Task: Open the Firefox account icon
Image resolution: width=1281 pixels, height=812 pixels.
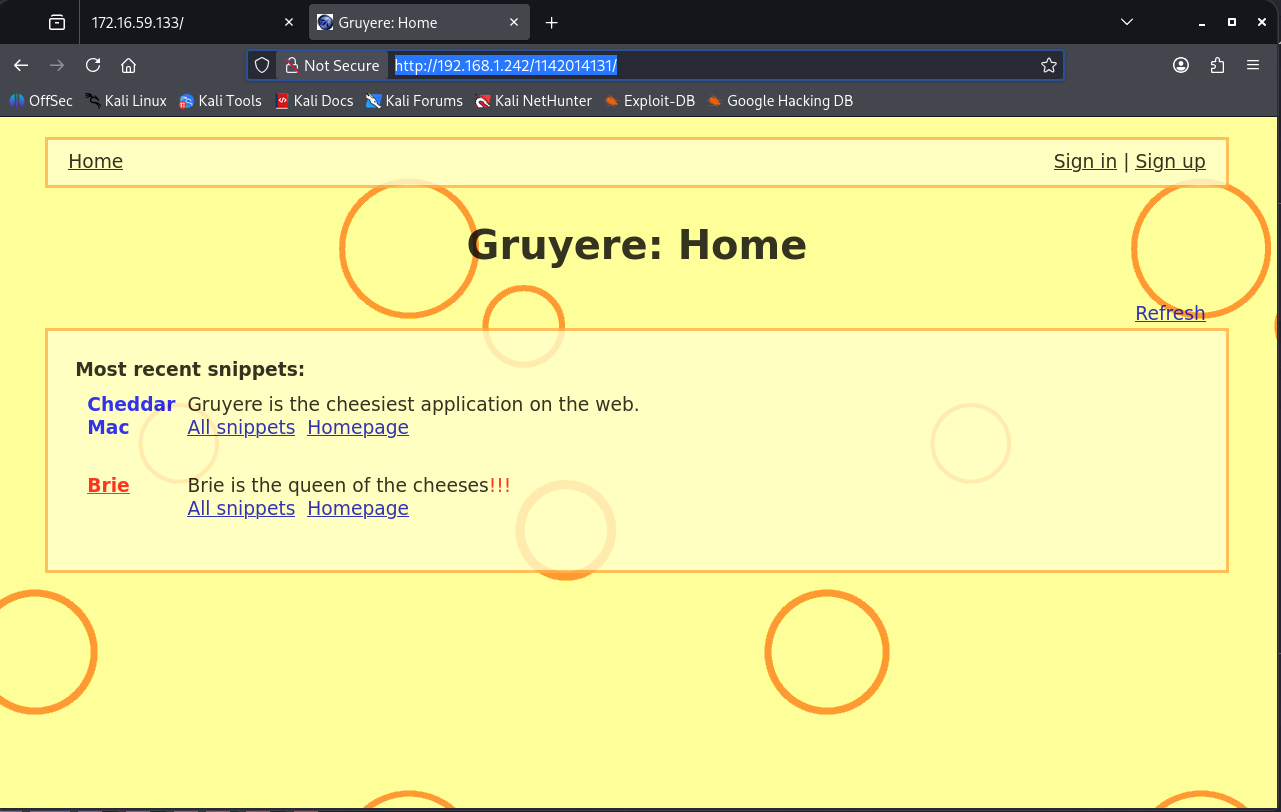Action: [1181, 65]
